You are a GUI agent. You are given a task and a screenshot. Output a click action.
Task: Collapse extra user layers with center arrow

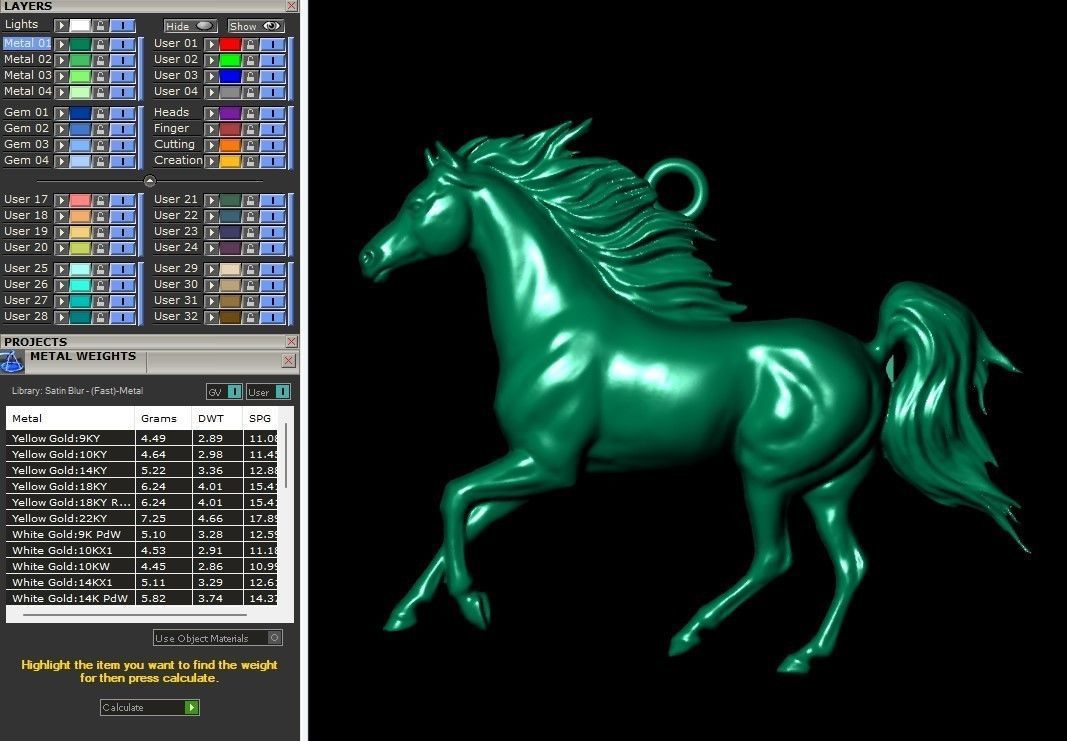(150, 181)
